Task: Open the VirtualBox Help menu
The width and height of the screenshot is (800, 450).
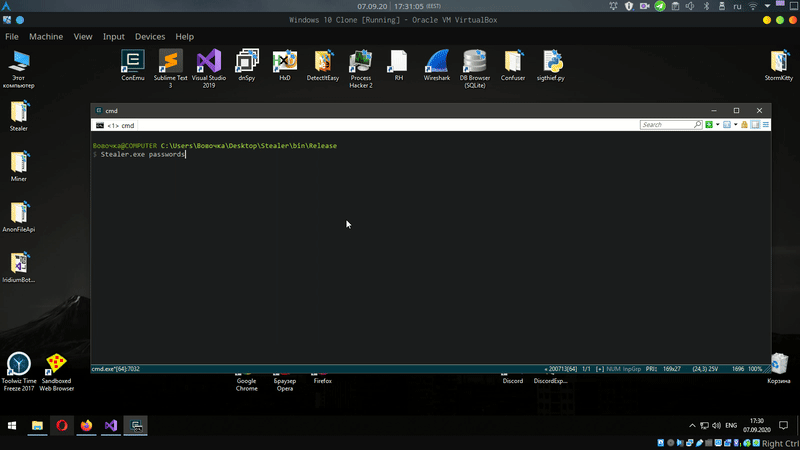Action: coord(184,37)
